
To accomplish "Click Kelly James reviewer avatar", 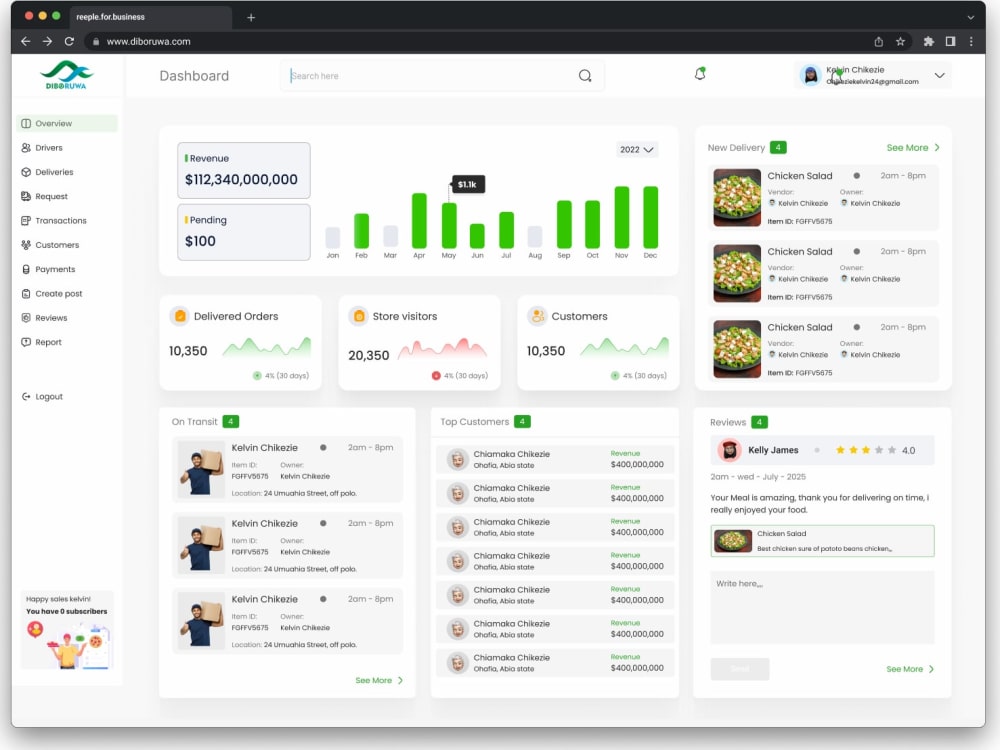I will (730, 450).
